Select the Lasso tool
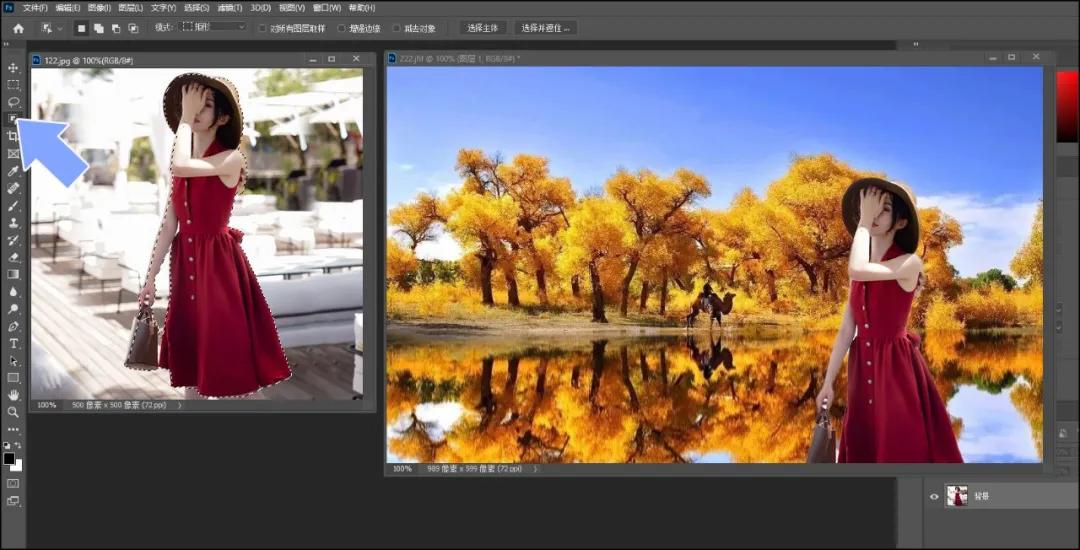1080x550 pixels. pyautogui.click(x=13, y=102)
